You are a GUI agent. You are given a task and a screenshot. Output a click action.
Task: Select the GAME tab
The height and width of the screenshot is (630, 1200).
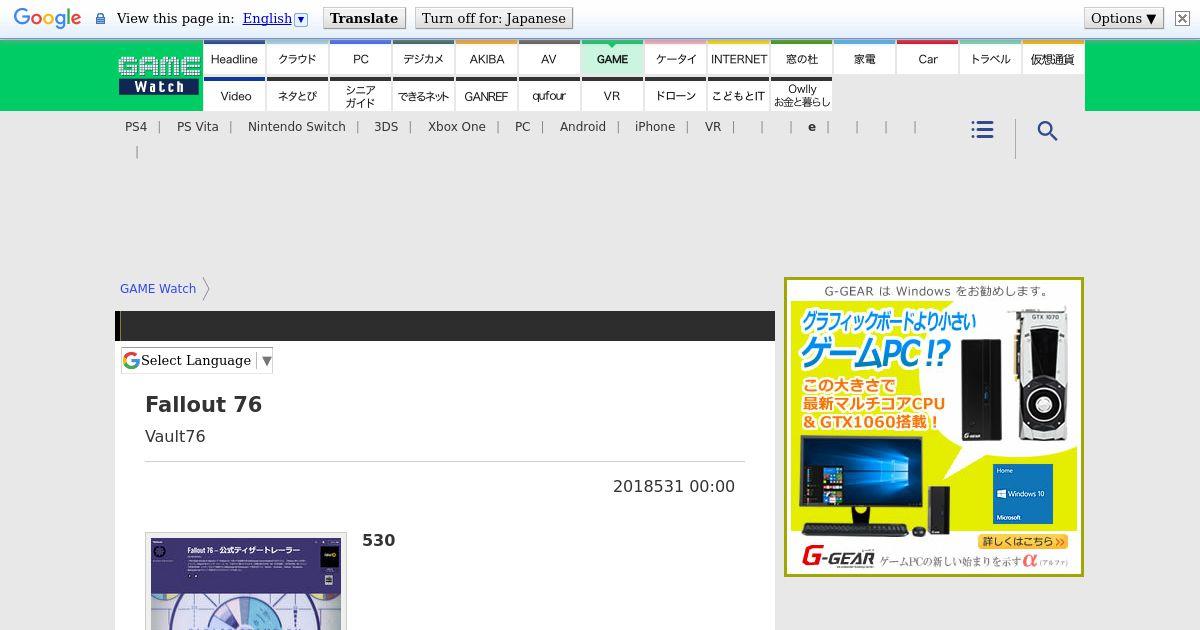click(612, 58)
